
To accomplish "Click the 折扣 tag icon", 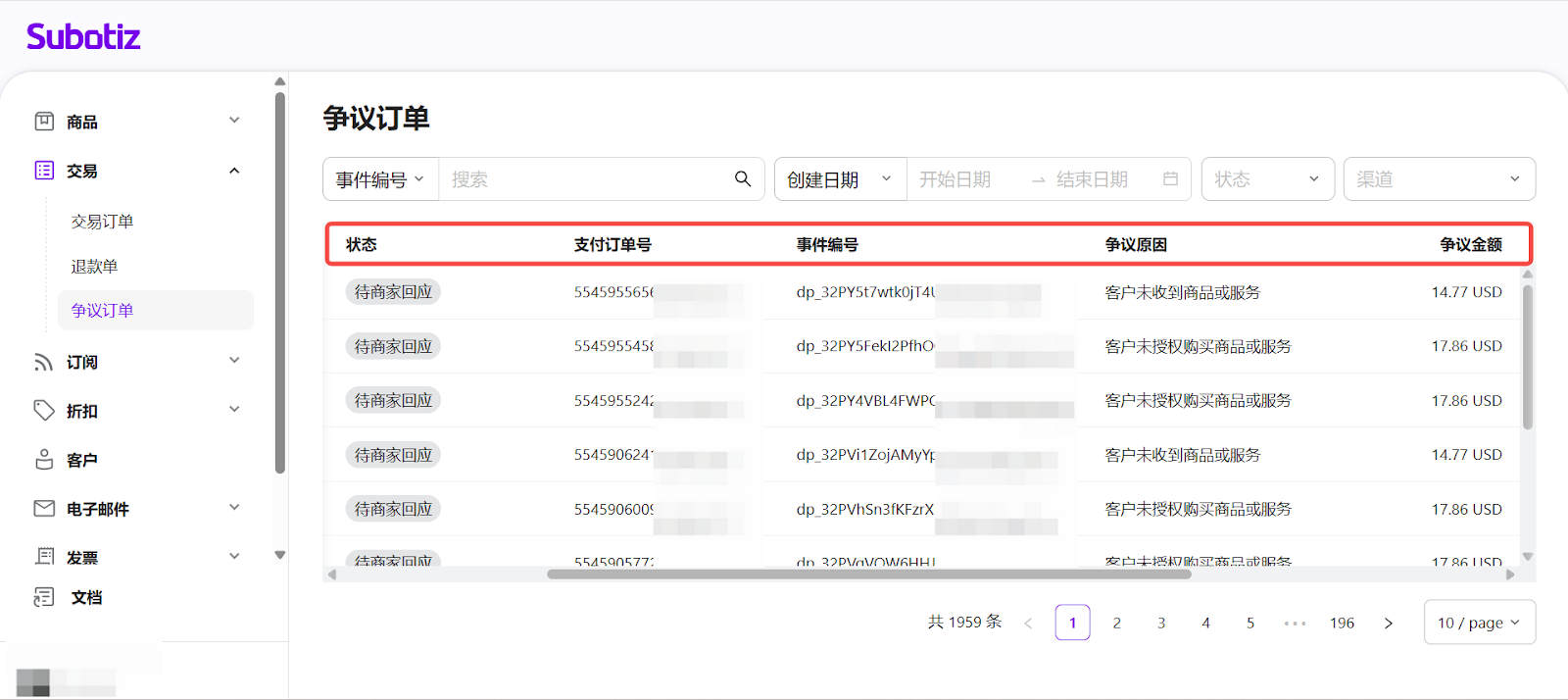I will click(x=44, y=410).
